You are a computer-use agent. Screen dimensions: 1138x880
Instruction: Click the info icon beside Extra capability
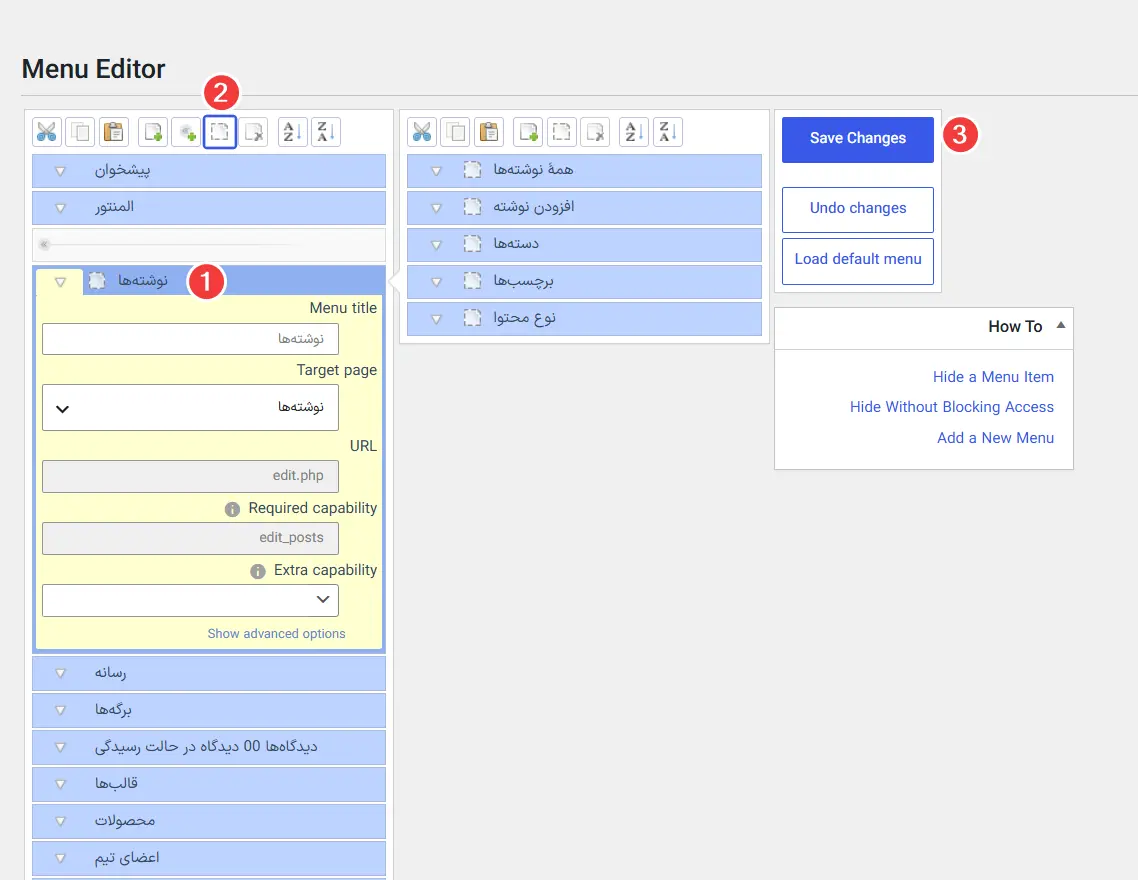258,572
